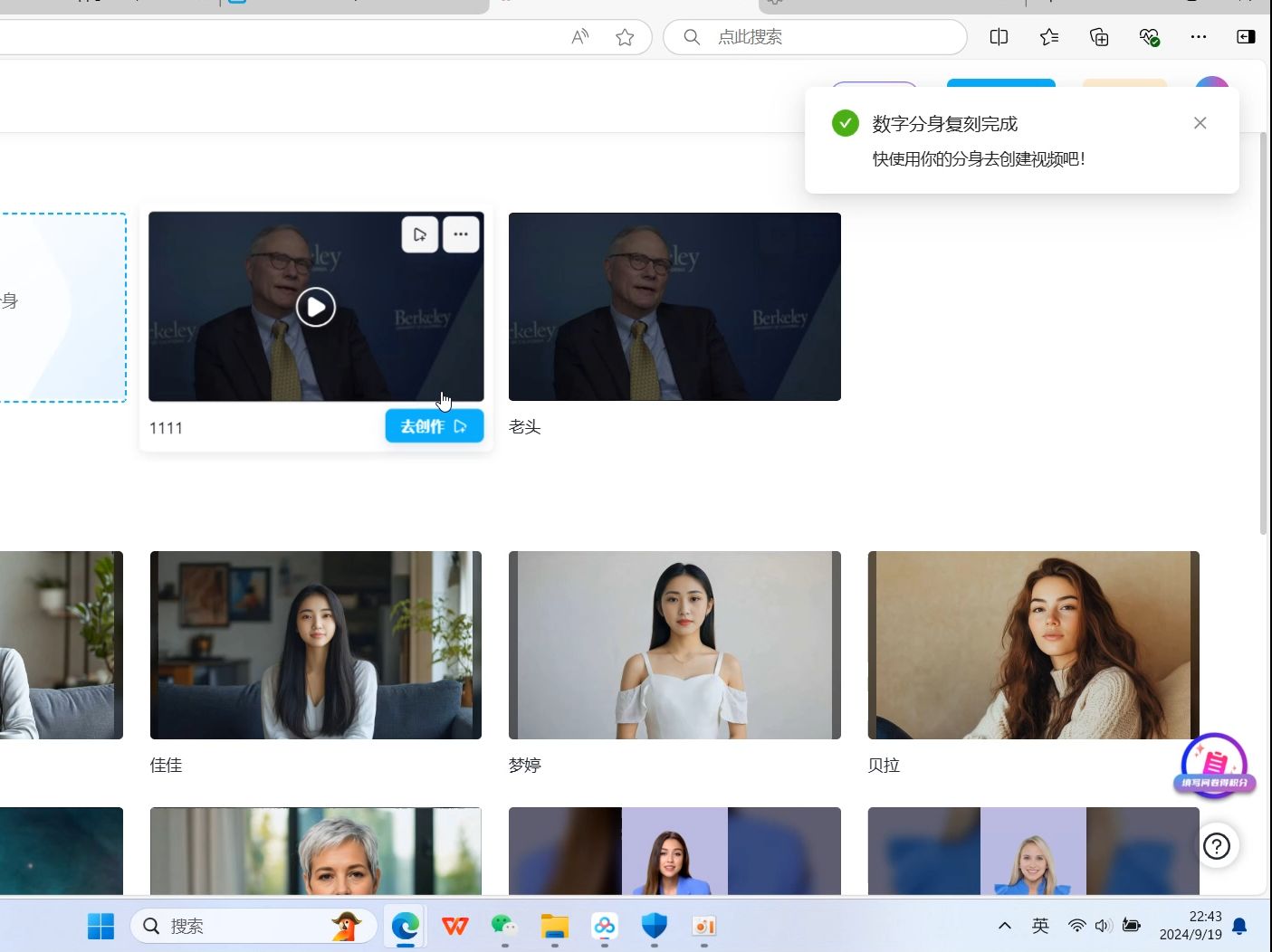Screen dimensions: 1272x952
Task: Click the 填写问卷得积分 floating widget
Action: point(1214,766)
